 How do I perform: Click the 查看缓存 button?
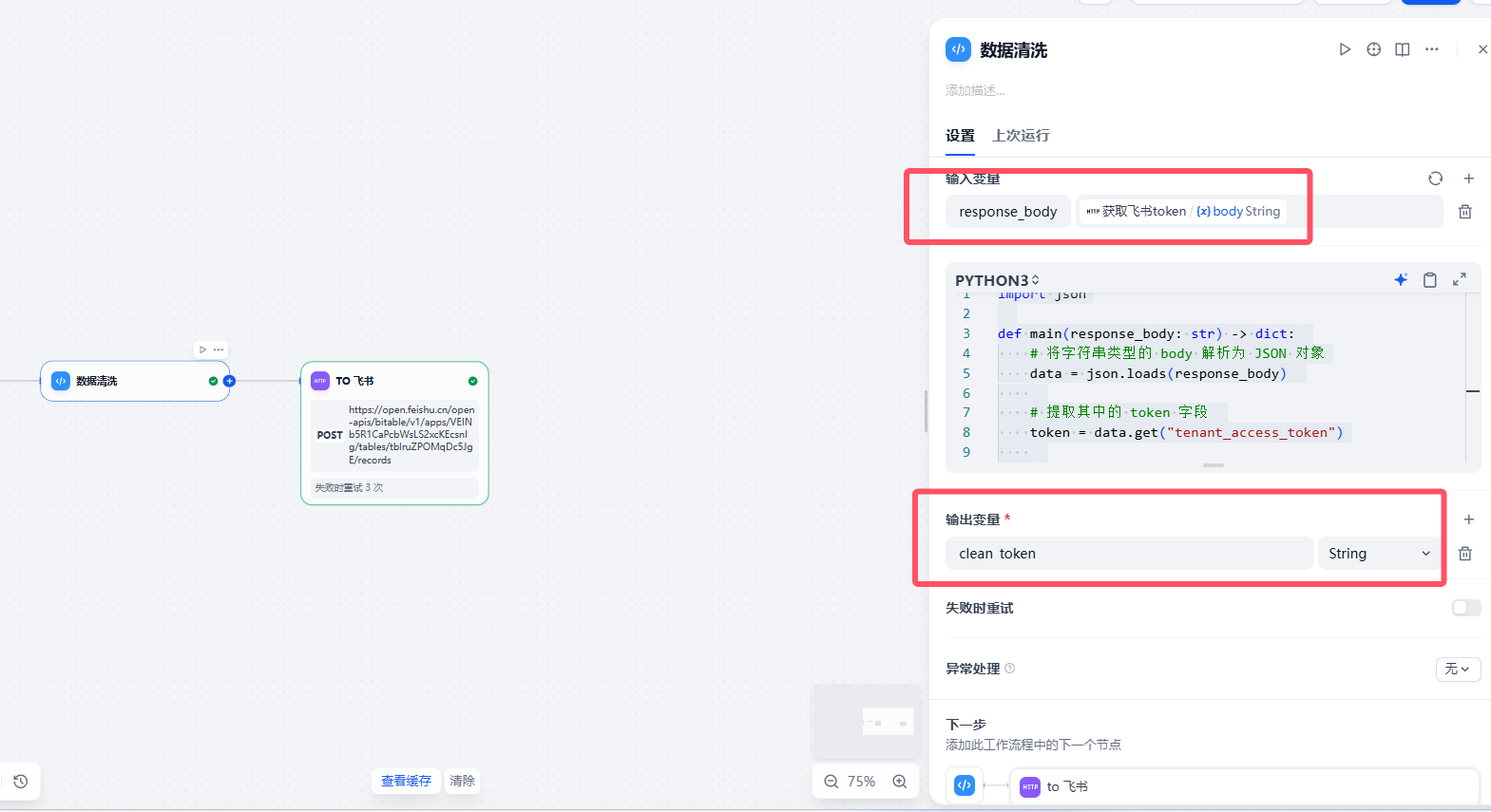point(406,781)
